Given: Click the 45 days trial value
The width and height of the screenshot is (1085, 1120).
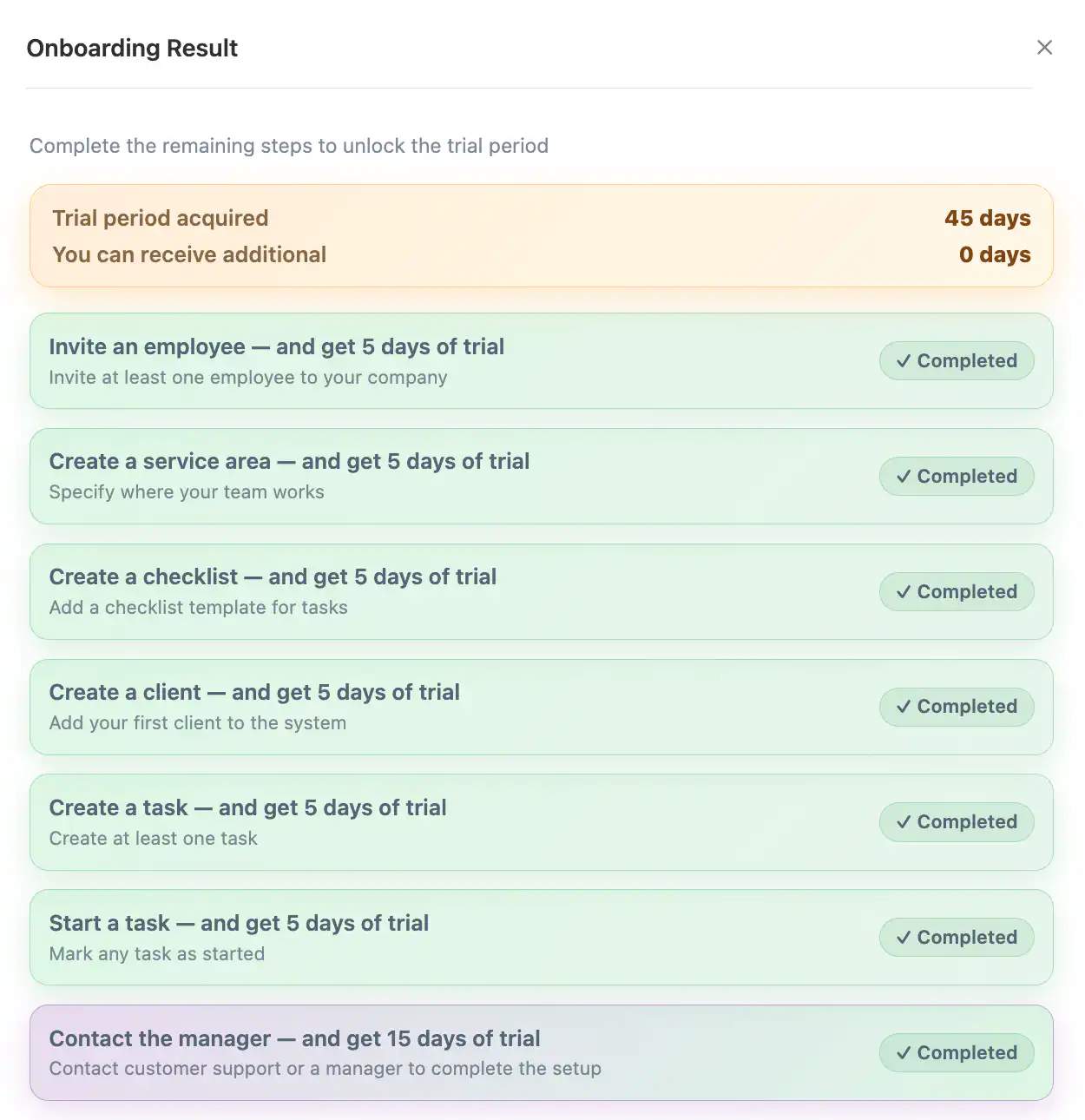Looking at the screenshot, I should pos(987,219).
